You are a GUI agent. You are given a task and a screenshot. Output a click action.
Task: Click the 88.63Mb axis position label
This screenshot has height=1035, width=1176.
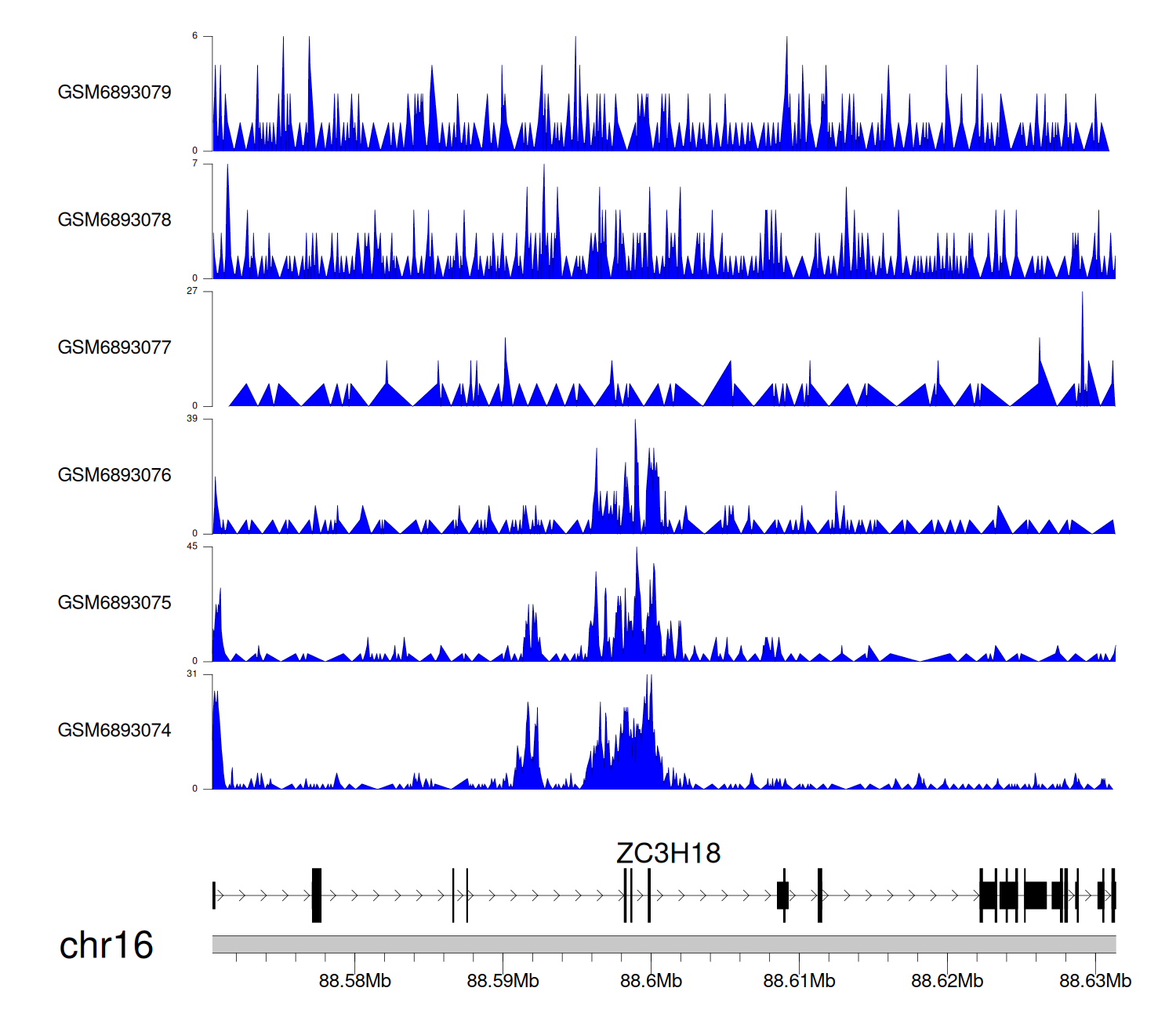[x=1094, y=981]
